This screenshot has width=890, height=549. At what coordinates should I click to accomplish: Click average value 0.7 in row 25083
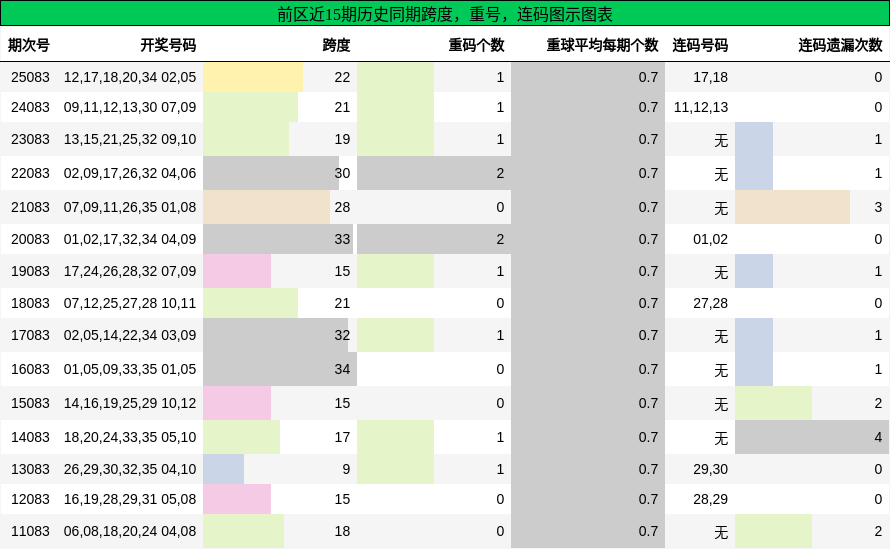click(x=648, y=77)
